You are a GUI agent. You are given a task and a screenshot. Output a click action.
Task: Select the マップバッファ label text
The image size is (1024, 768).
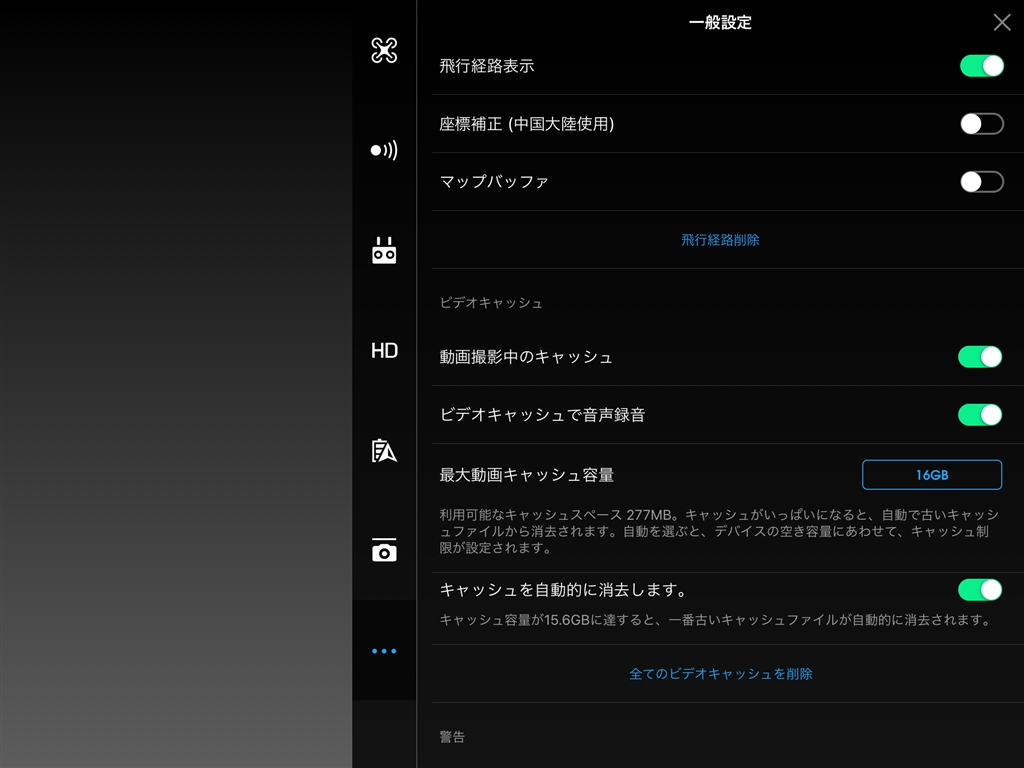(494, 182)
